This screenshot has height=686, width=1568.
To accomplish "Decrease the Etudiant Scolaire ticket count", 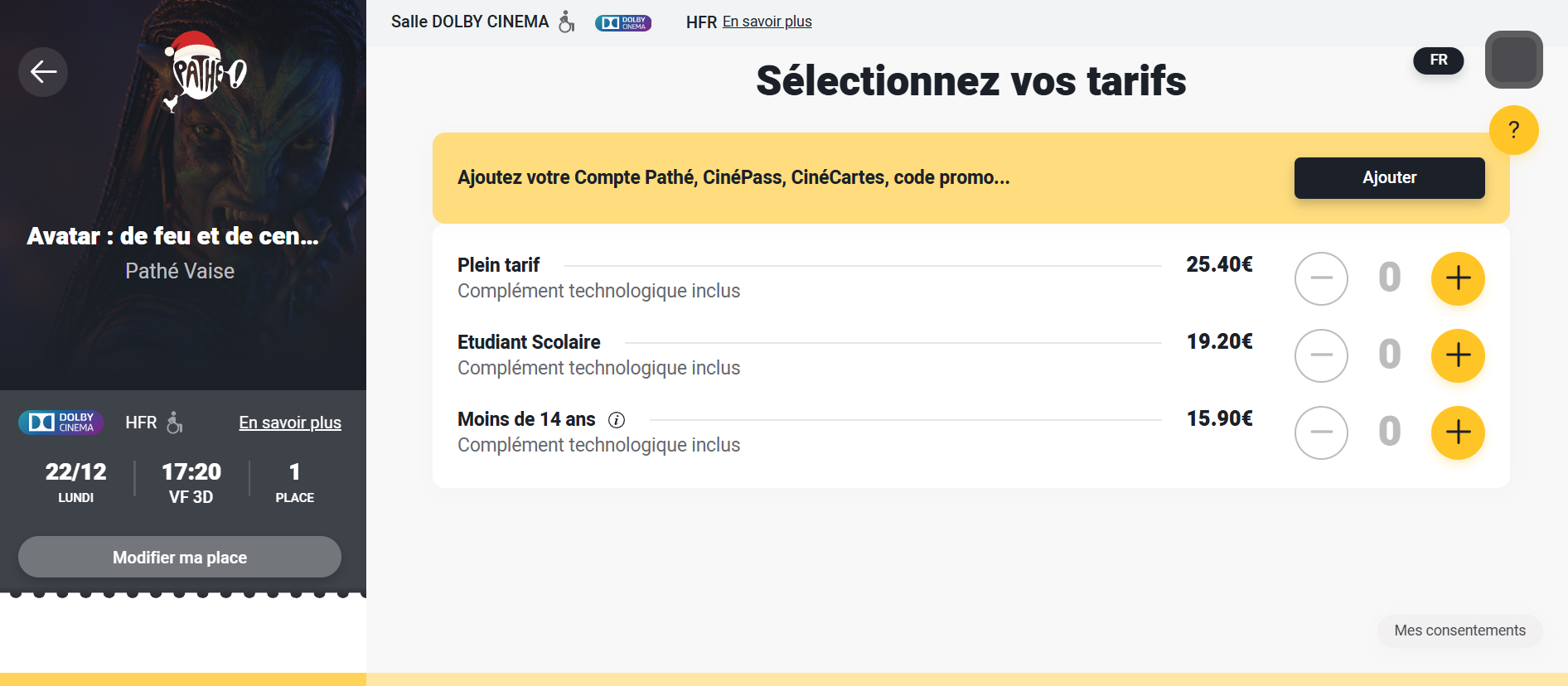I will (1321, 355).
